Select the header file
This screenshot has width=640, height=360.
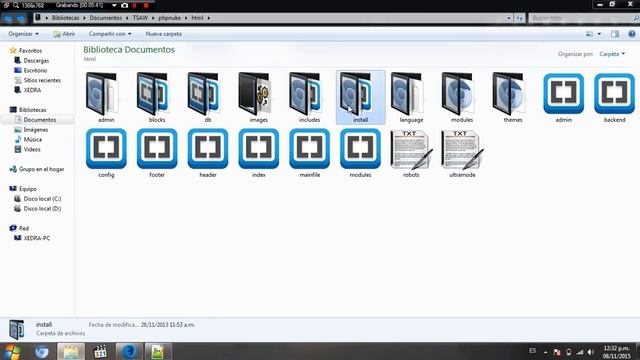pyautogui.click(x=208, y=149)
